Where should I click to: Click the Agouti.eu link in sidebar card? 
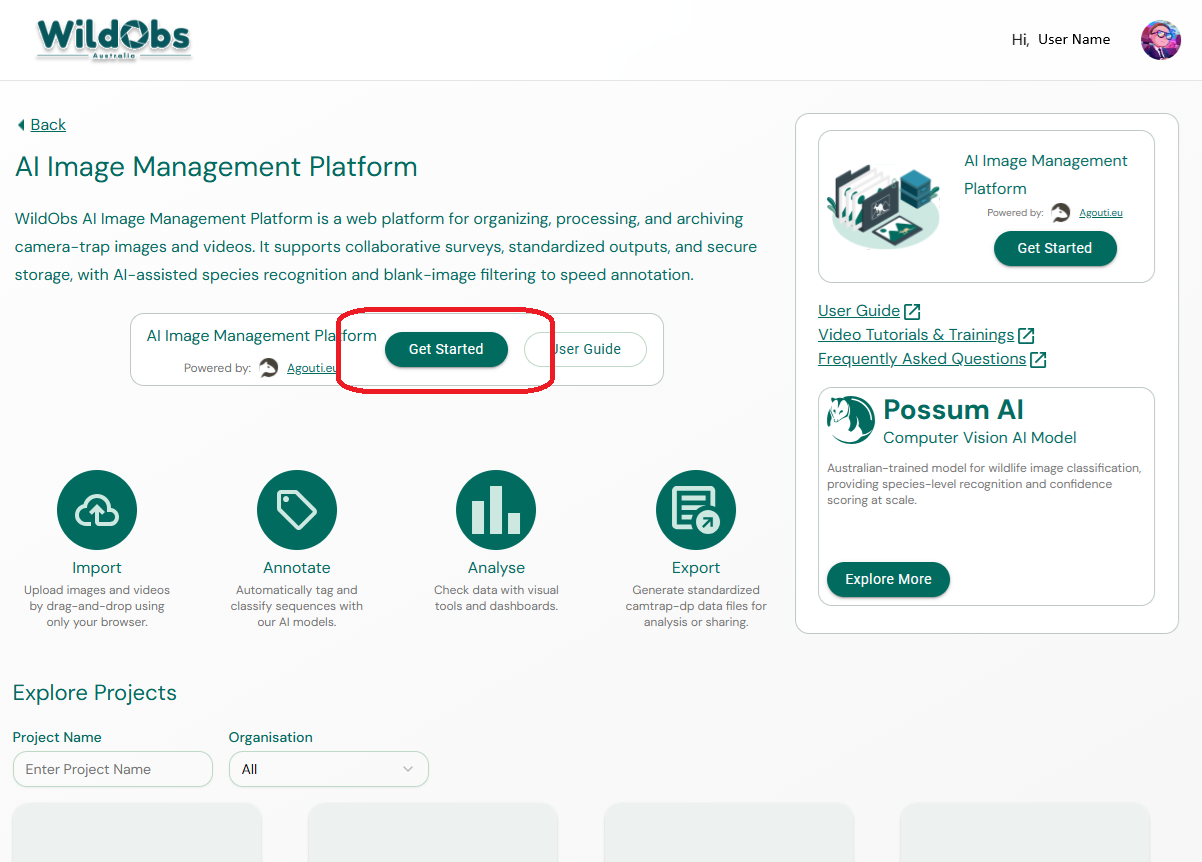pos(1101,213)
